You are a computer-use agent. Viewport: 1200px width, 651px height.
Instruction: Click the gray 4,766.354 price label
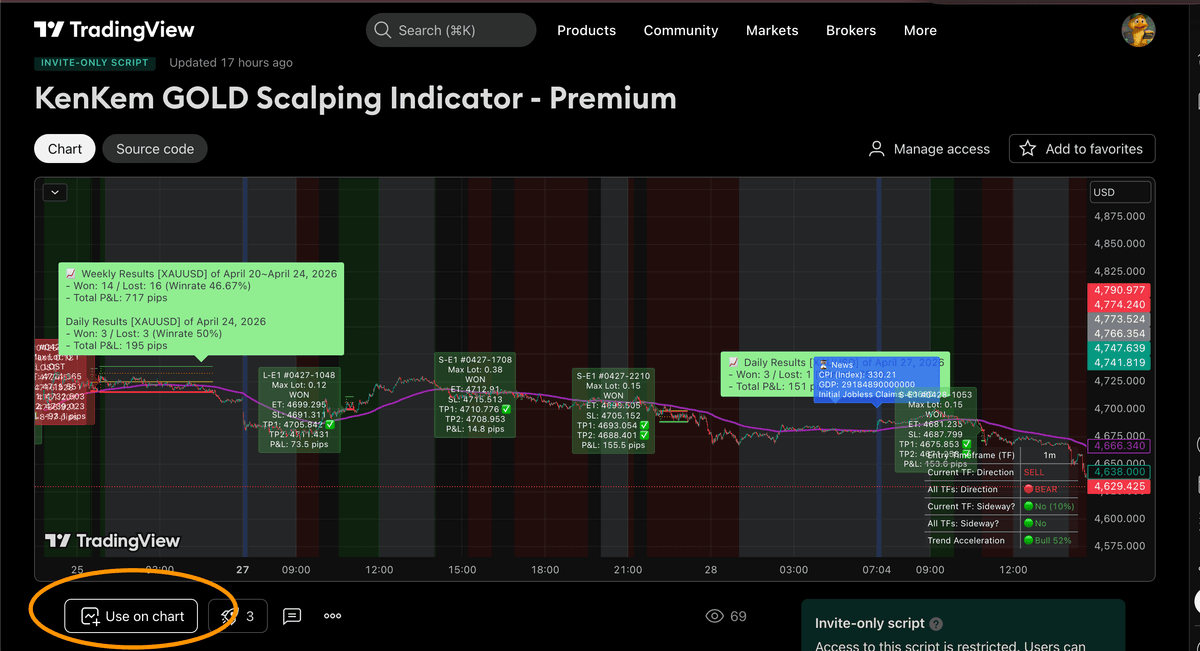1119,334
